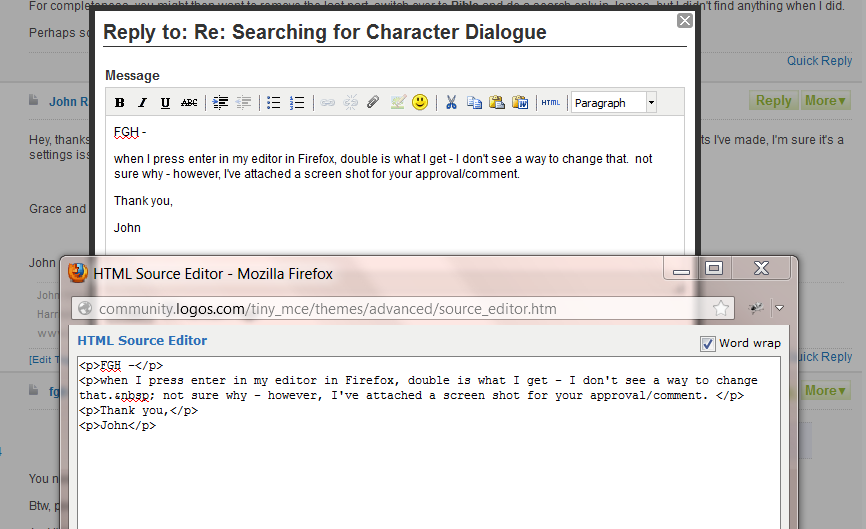The width and height of the screenshot is (866, 529).
Task: Open the More menu on John's post
Action: click(825, 100)
